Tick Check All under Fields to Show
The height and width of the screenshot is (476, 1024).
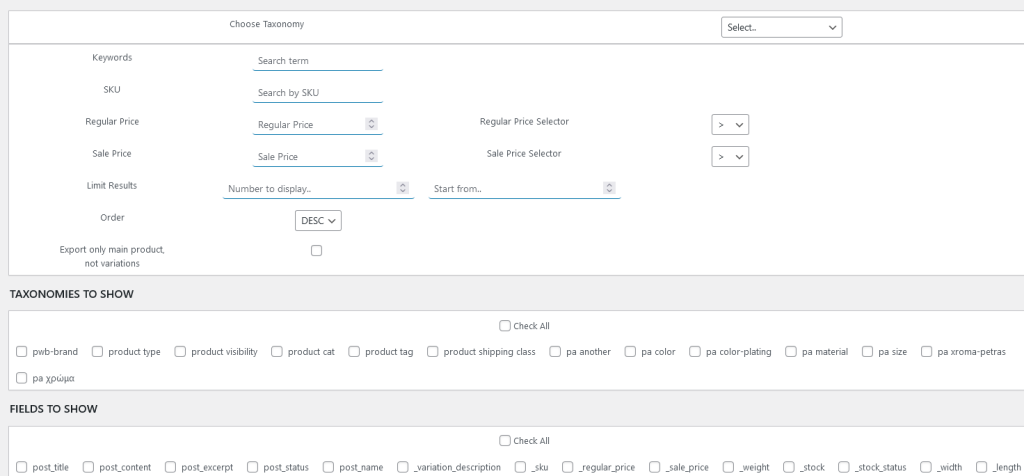(505, 441)
